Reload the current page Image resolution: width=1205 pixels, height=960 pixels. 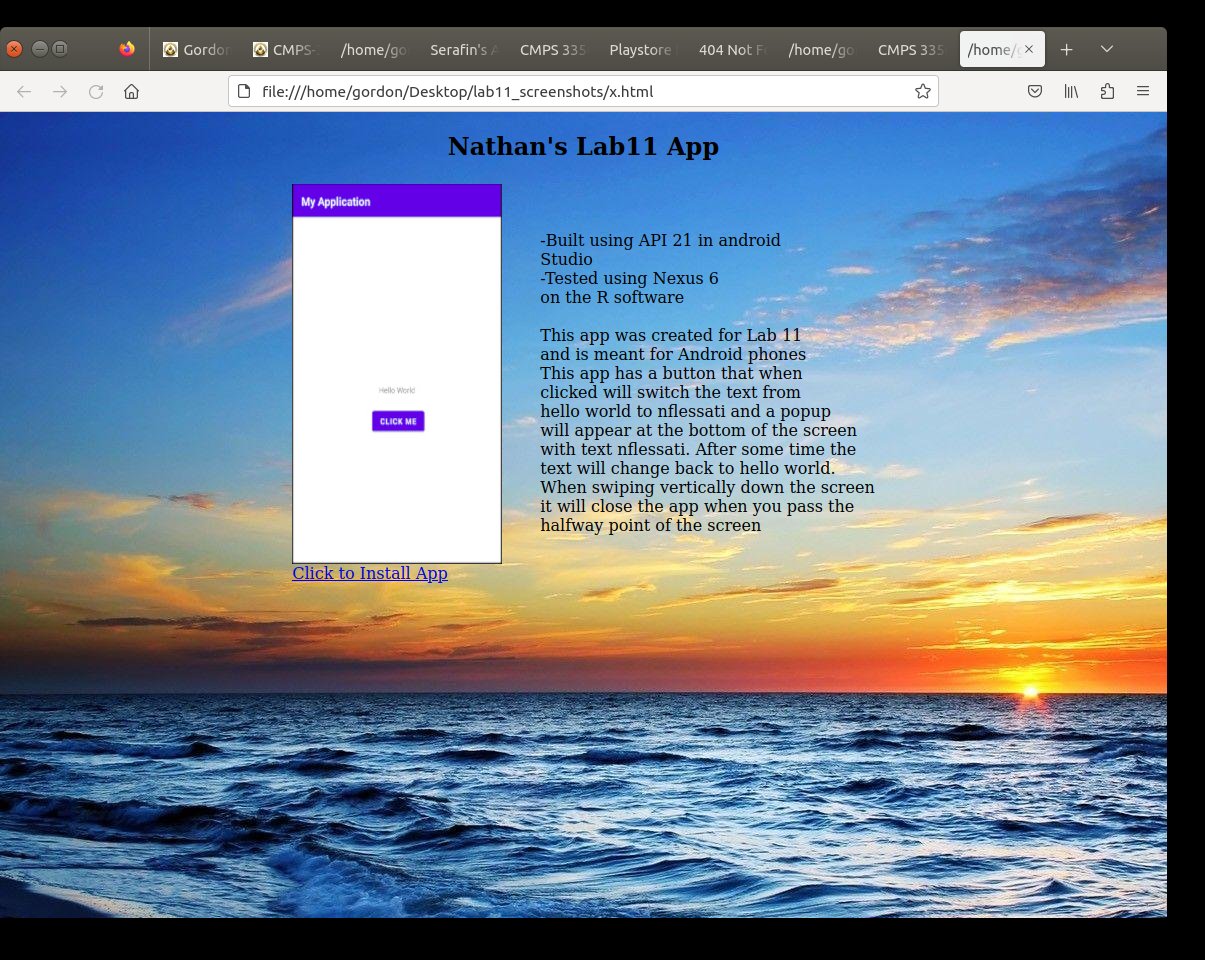pyautogui.click(x=96, y=92)
